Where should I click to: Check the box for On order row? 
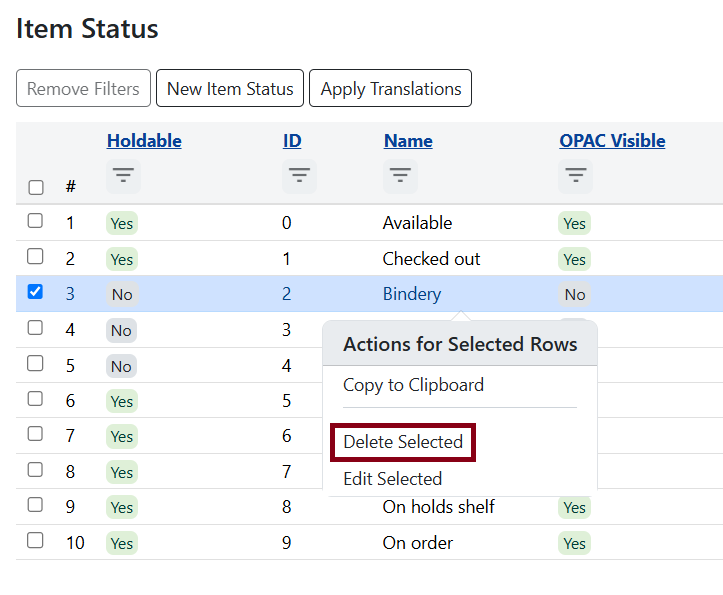coord(35,540)
